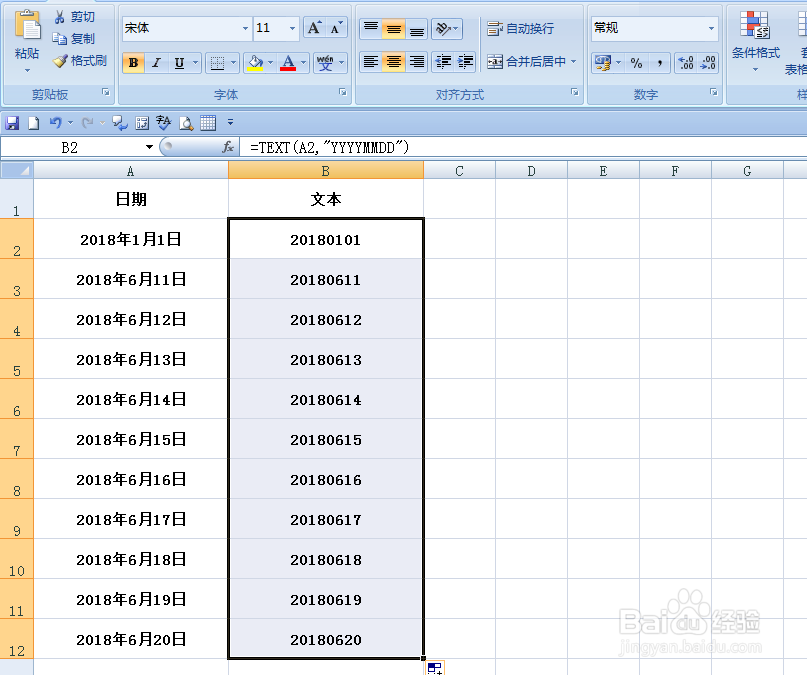Image resolution: width=807 pixels, height=675 pixels.
Task: Open text orientation button
Action: 446,28
